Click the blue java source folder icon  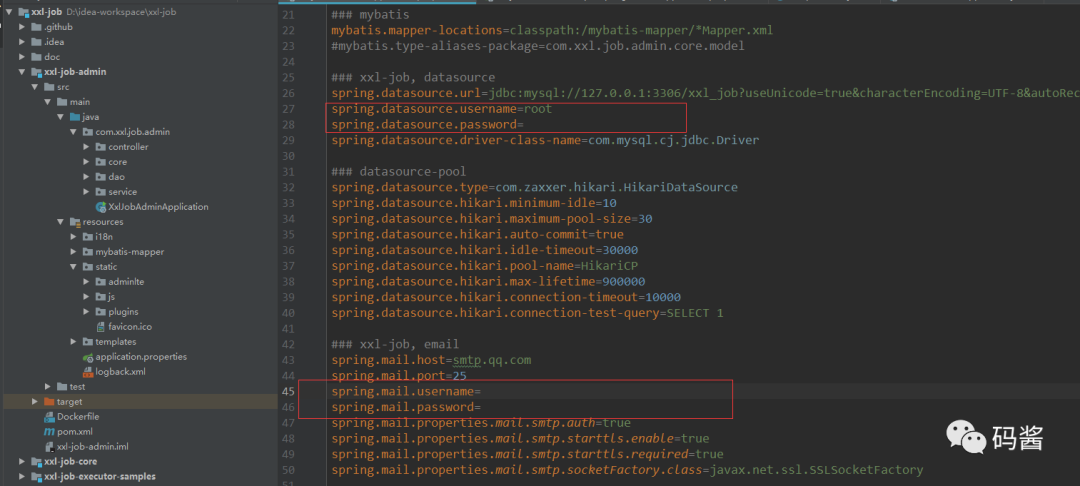(x=75, y=117)
